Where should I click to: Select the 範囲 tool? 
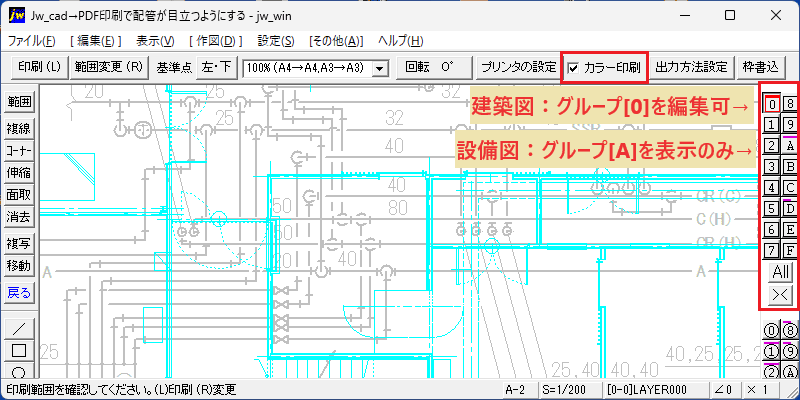[x=19, y=103]
